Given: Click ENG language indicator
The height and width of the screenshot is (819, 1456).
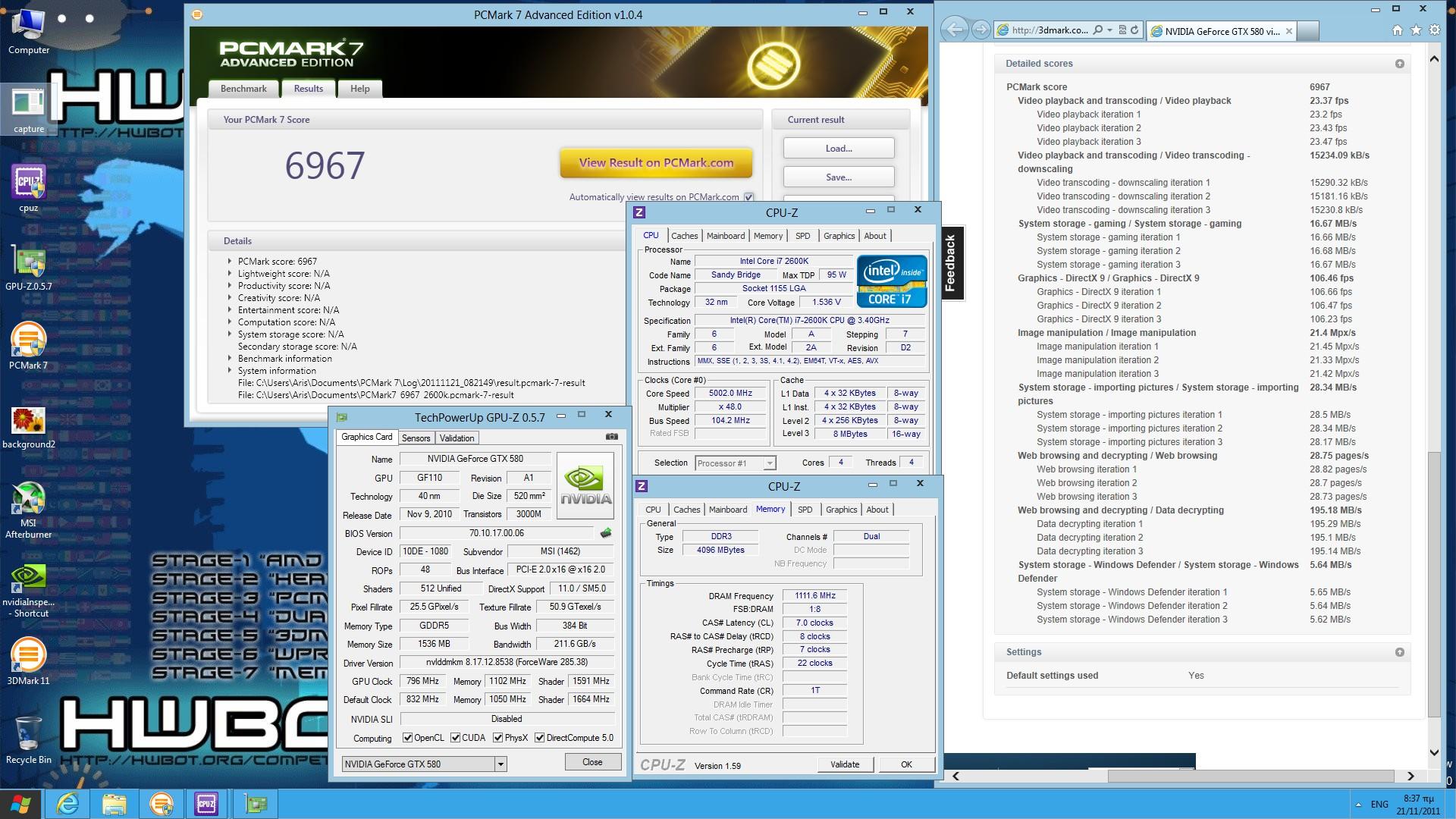Looking at the screenshot, I should [x=1379, y=805].
